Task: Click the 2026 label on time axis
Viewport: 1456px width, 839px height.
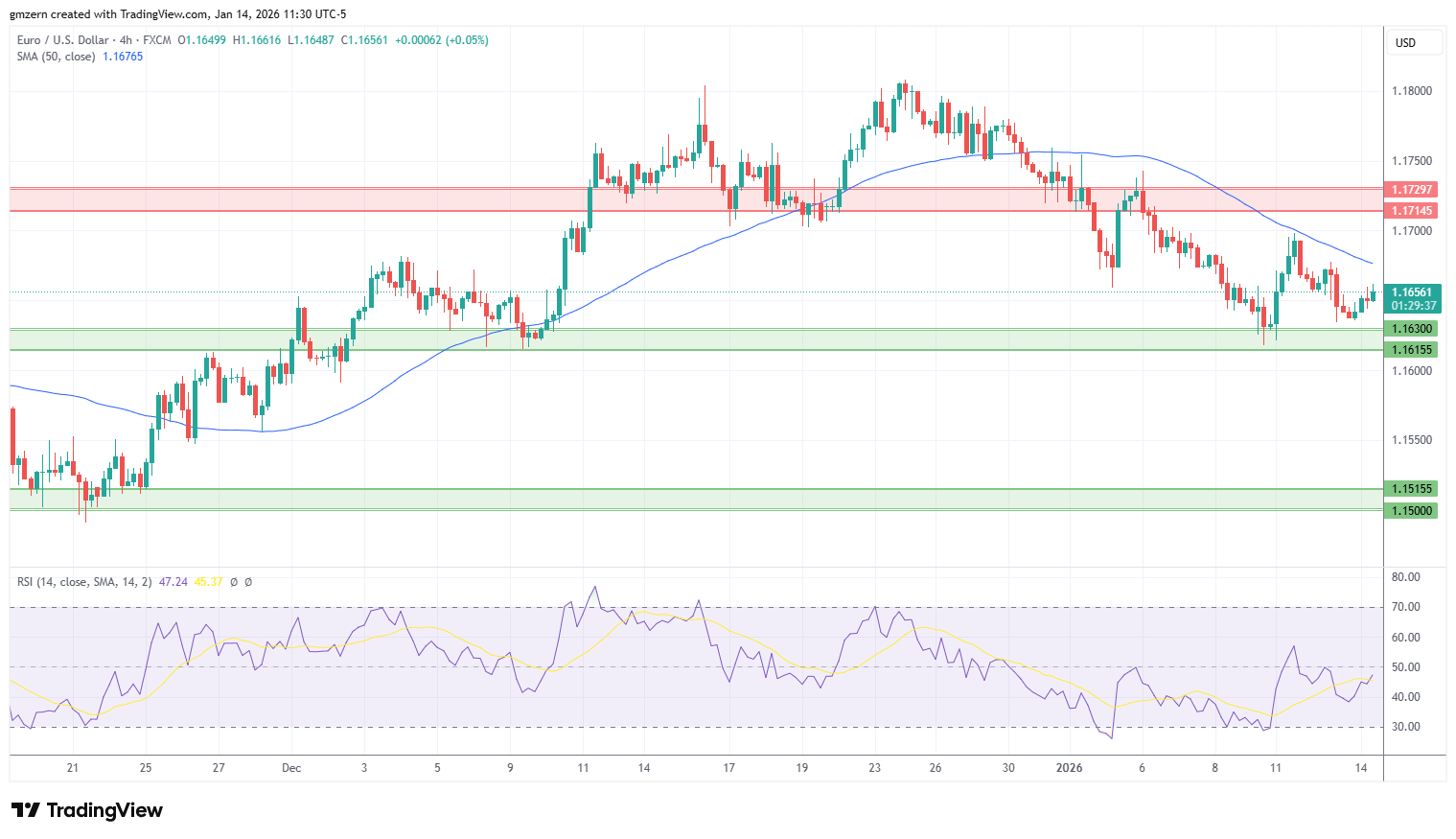Action: coord(1069,768)
